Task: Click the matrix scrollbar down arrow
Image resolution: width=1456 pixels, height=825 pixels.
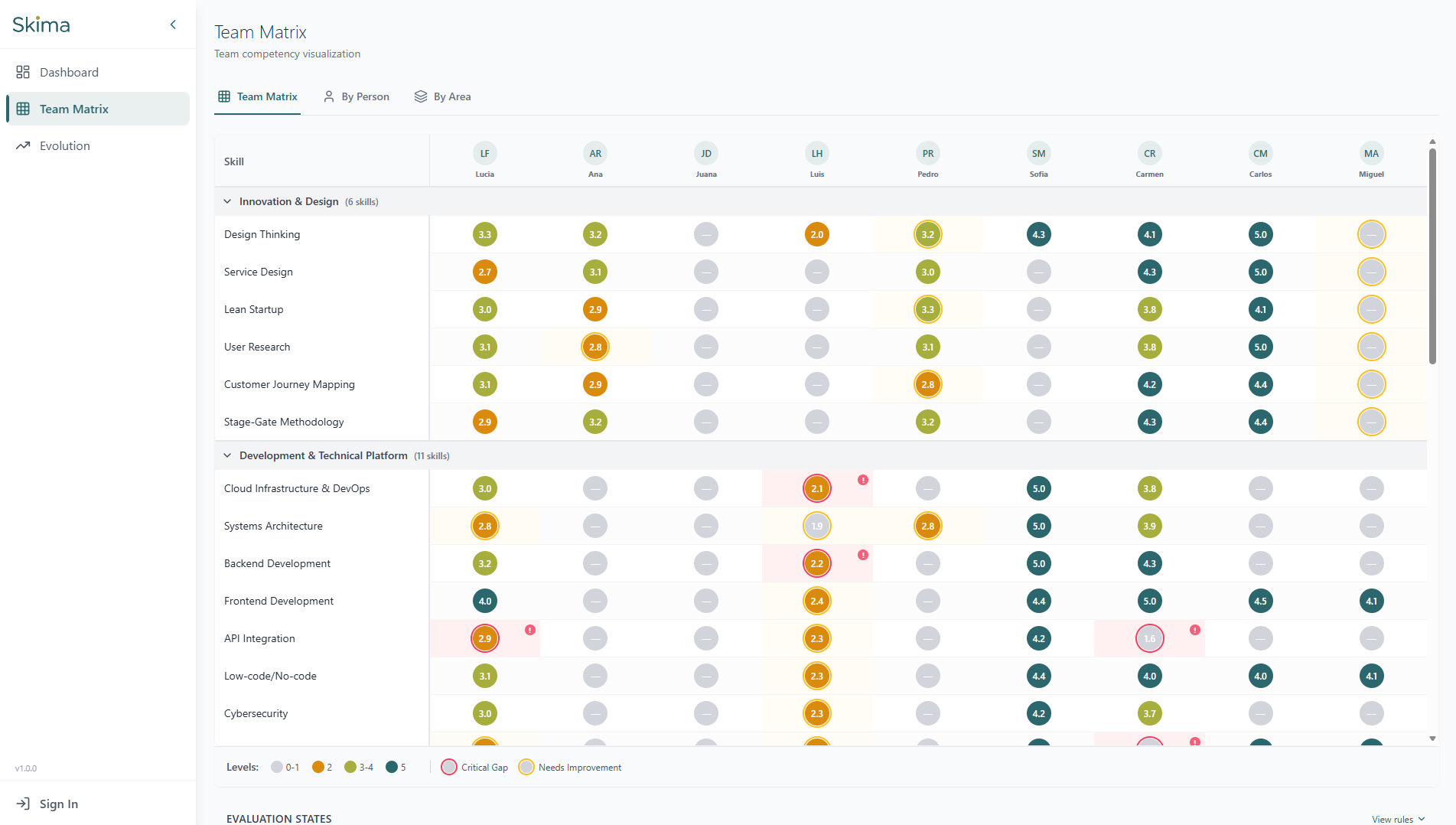Action: pos(1432,739)
